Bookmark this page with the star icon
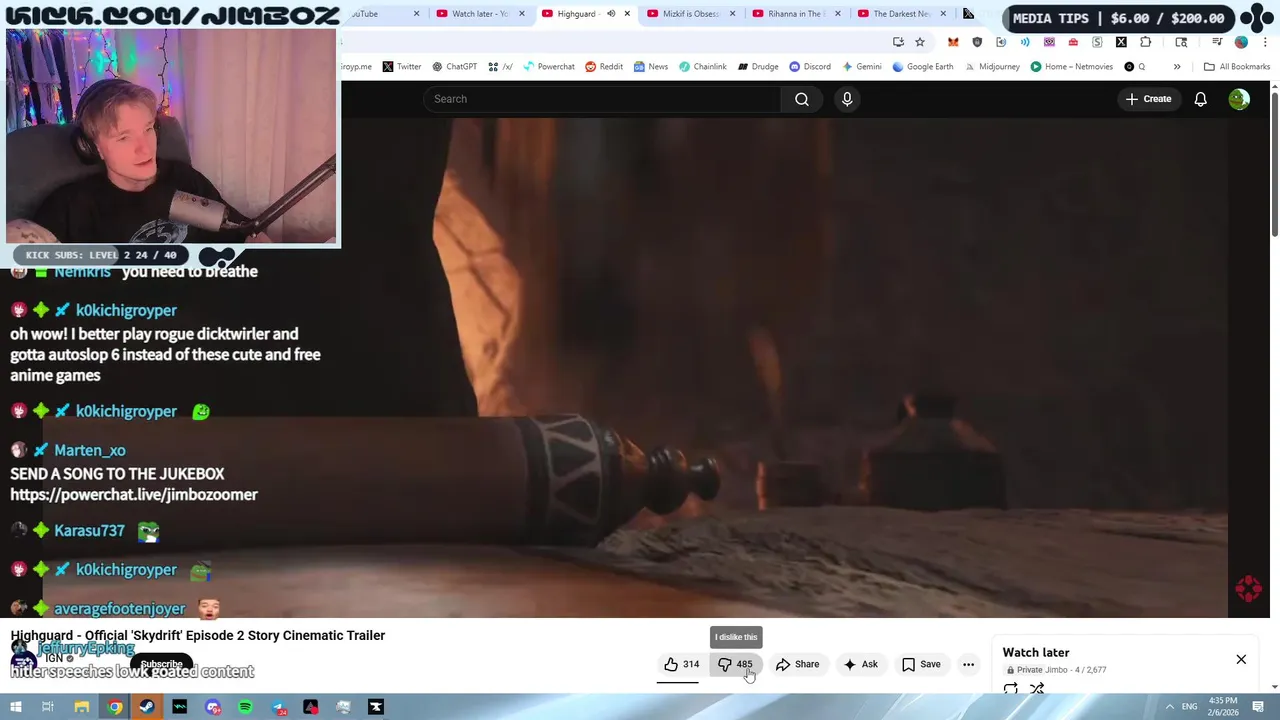Viewport: 1280px width, 720px height. tap(920, 42)
